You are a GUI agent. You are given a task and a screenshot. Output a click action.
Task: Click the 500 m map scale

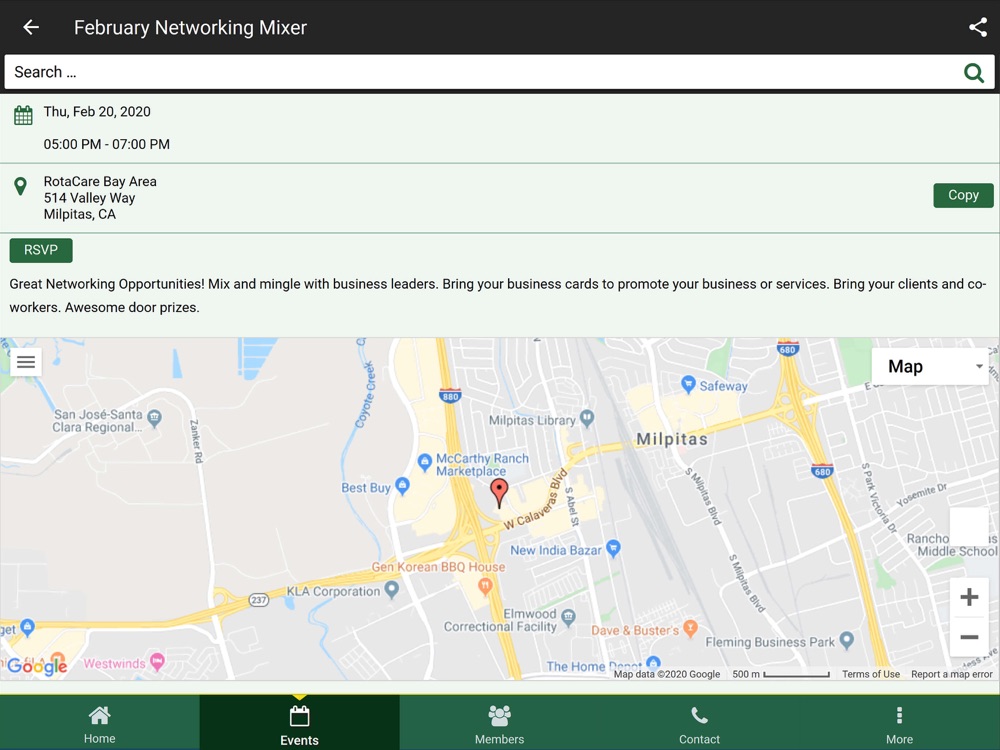(781, 674)
